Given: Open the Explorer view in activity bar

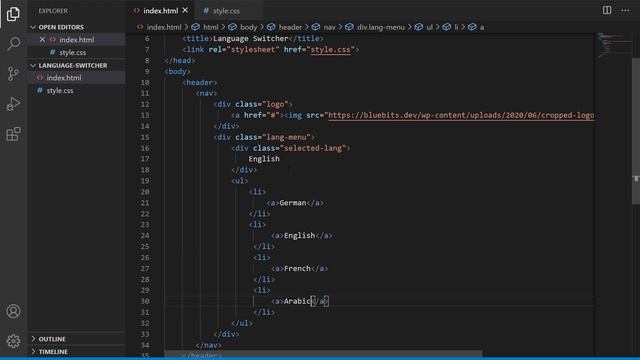Looking at the screenshot, I should point(13,14).
